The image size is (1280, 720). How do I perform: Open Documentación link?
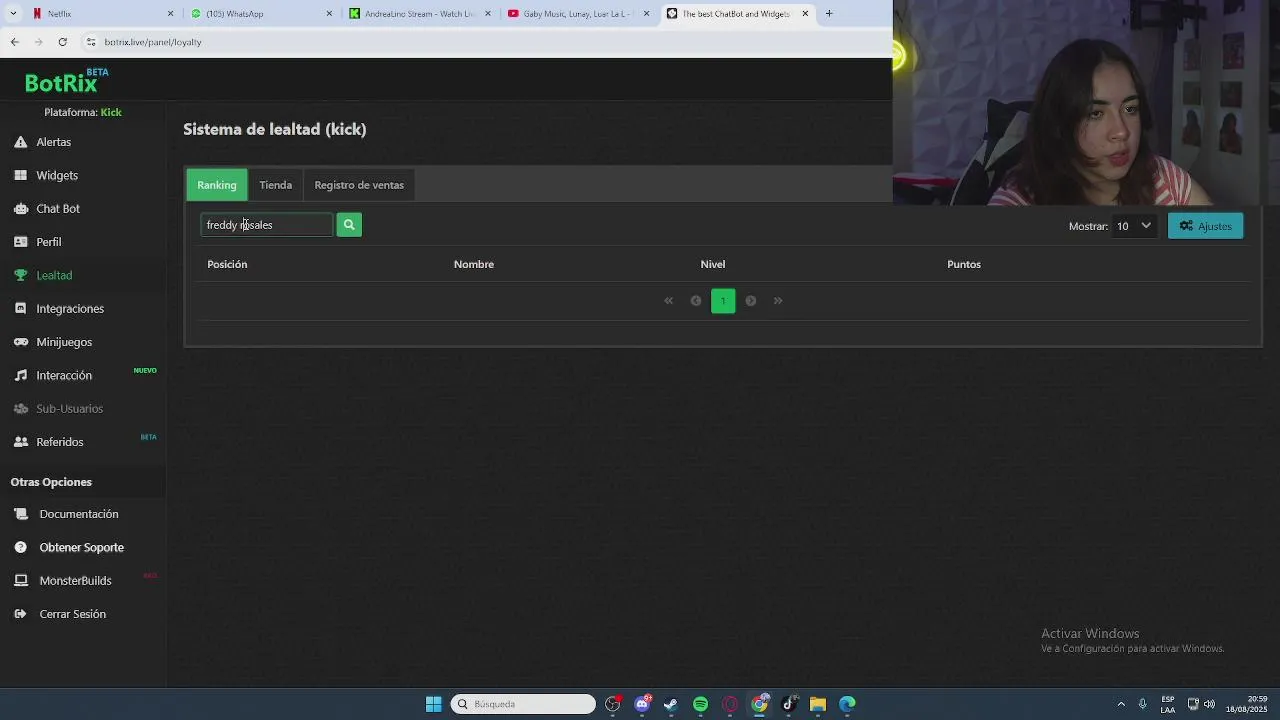tap(79, 514)
